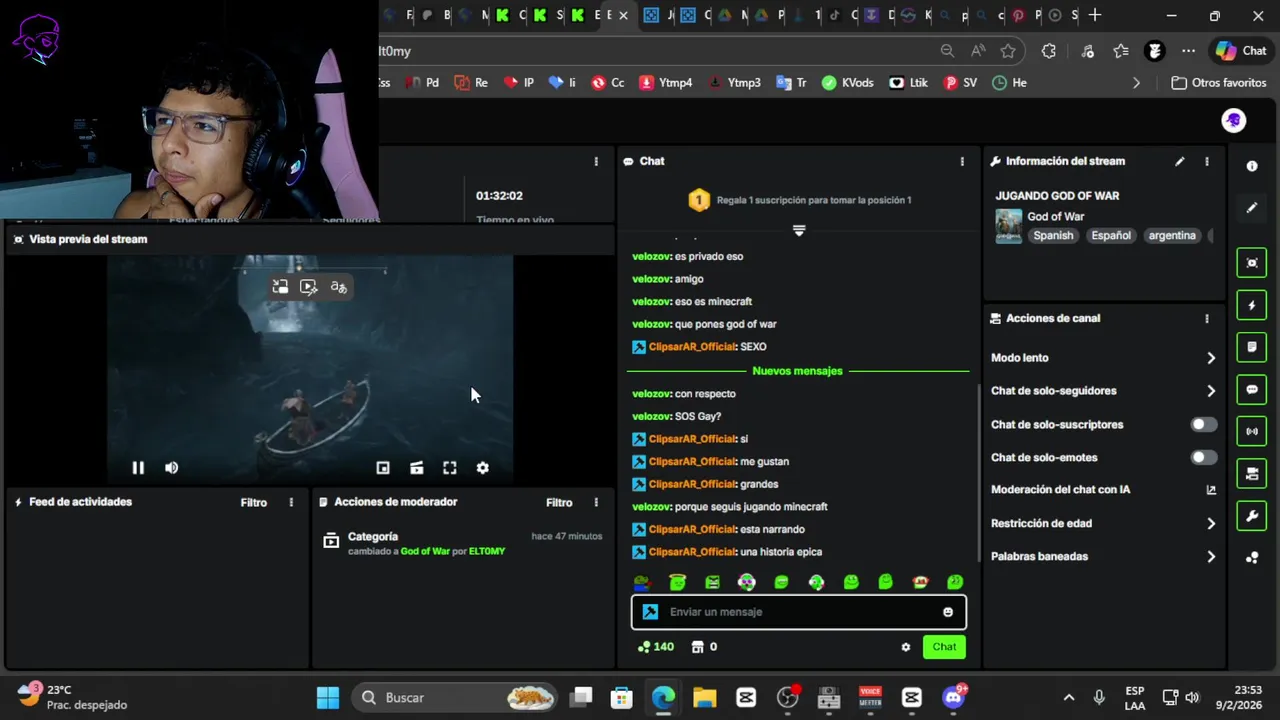Enter fullscreen on stream preview
The height and width of the screenshot is (720, 1280).
click(450, 468)
